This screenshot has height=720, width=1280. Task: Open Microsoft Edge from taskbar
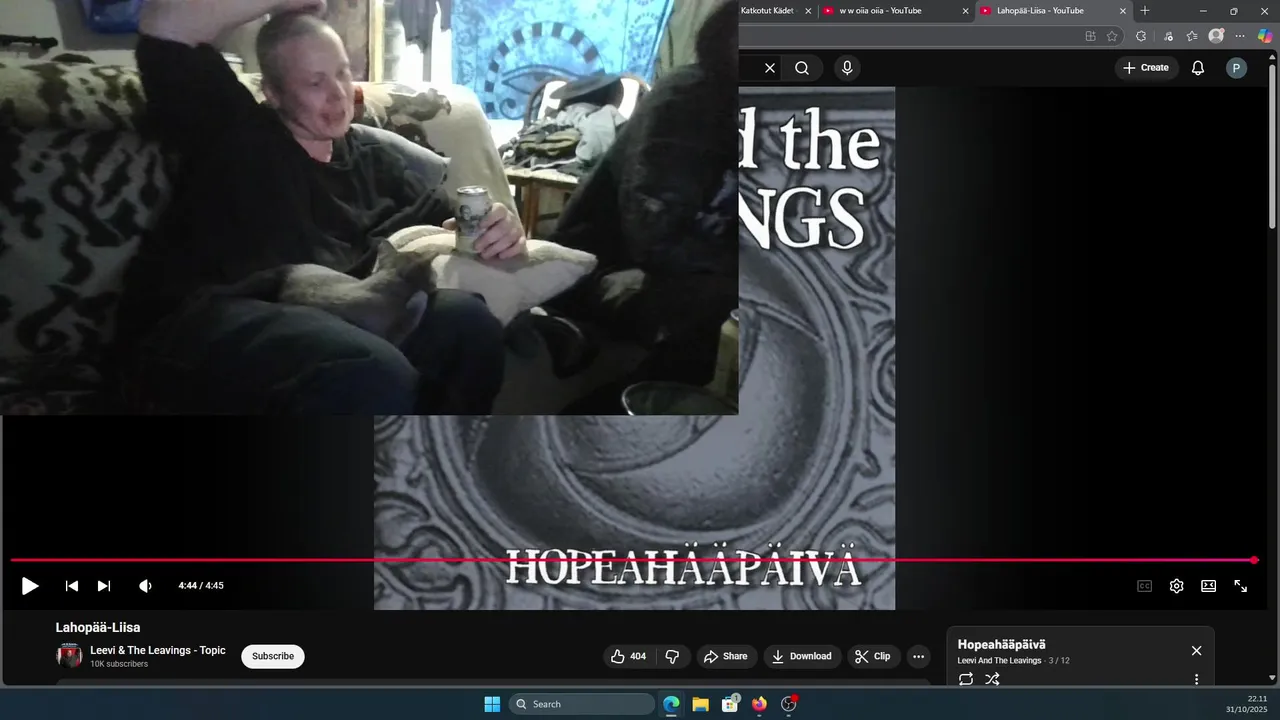point(672,704)
